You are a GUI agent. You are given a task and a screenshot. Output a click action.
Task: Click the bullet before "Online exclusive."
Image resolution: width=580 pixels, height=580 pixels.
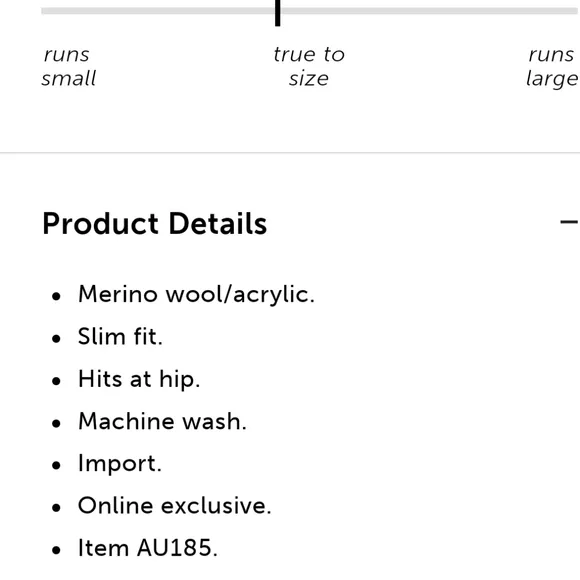pyautogui.click(x=56, y=508)
